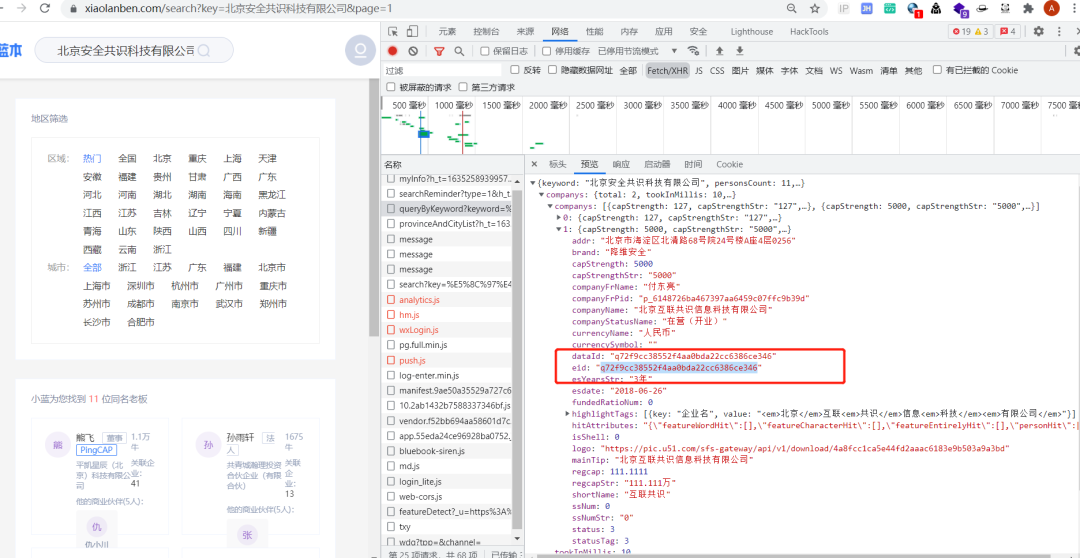Screen dimensions: 1080x558
Task: Open the Chrome profile avatar A
Action: (x=1052, y=9)
